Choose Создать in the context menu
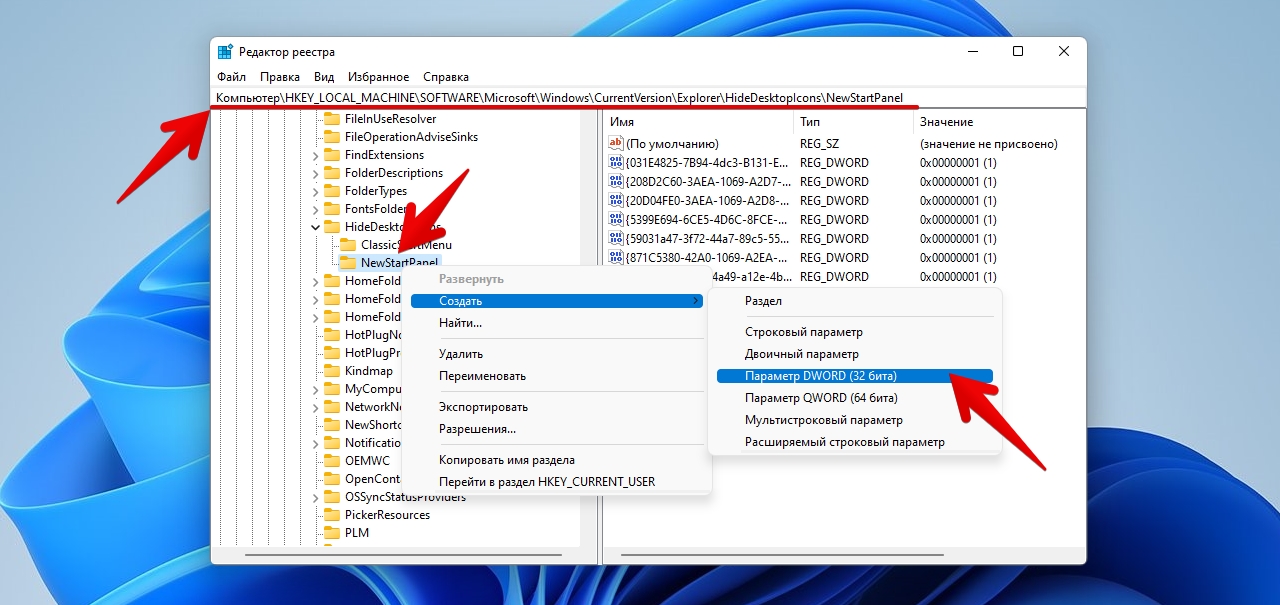Viewport: 1280px width, 605px height. pos(557,301)
